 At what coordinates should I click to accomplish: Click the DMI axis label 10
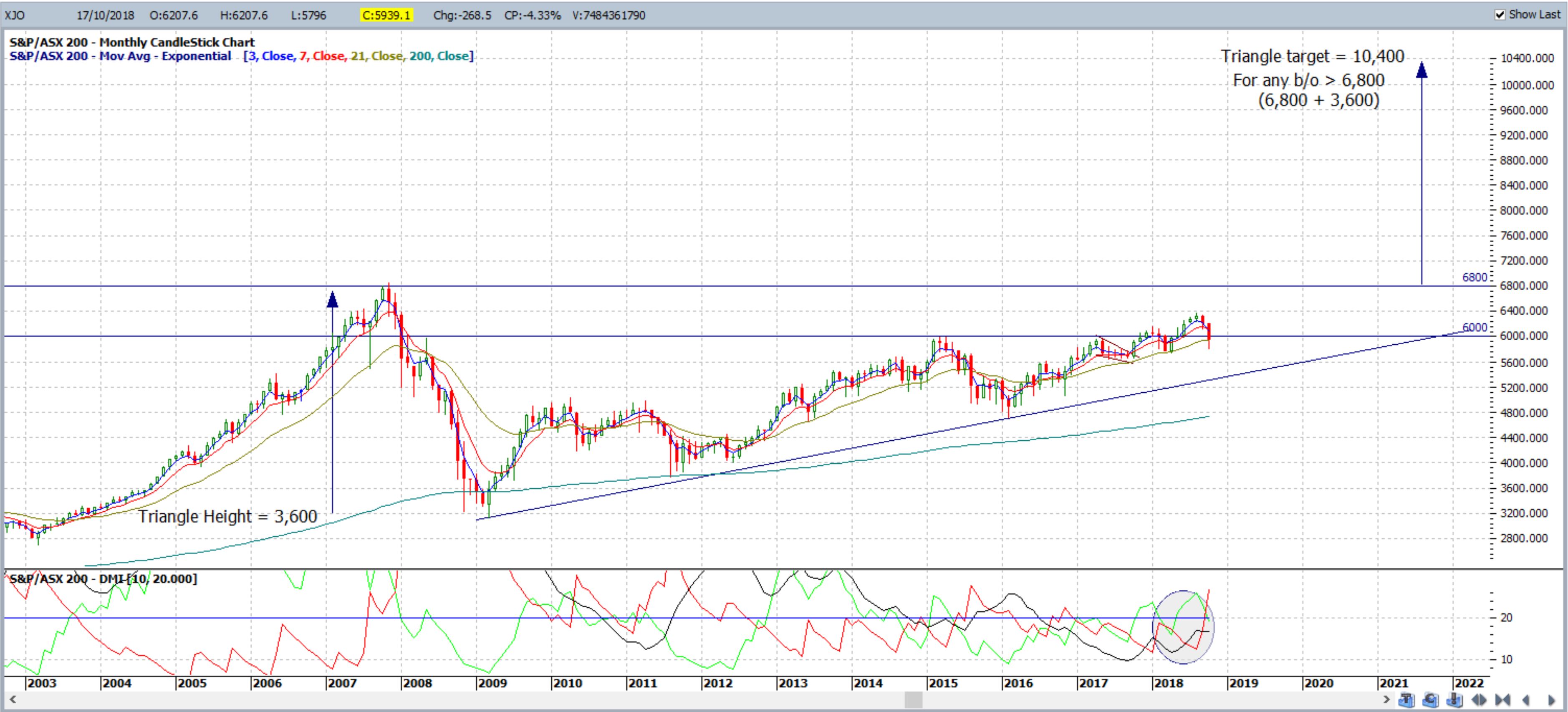coord(1507,660)
